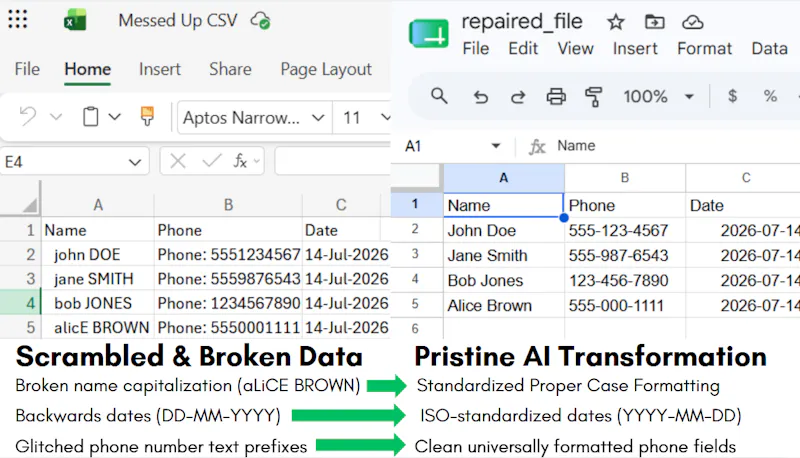The width and height of the screenshot is (800, 458).
Task: Click the cancel X in Excel formula bar
Action: 178,162
